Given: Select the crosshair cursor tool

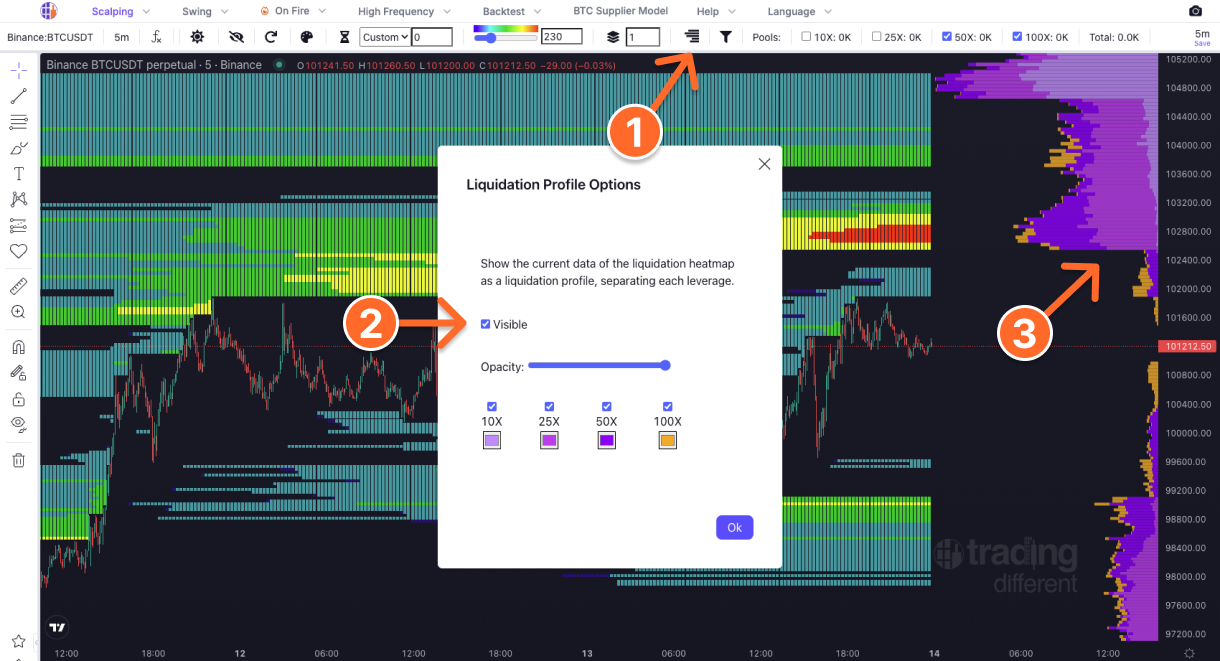Looking at the screenshot, I should tap(18, 70).
